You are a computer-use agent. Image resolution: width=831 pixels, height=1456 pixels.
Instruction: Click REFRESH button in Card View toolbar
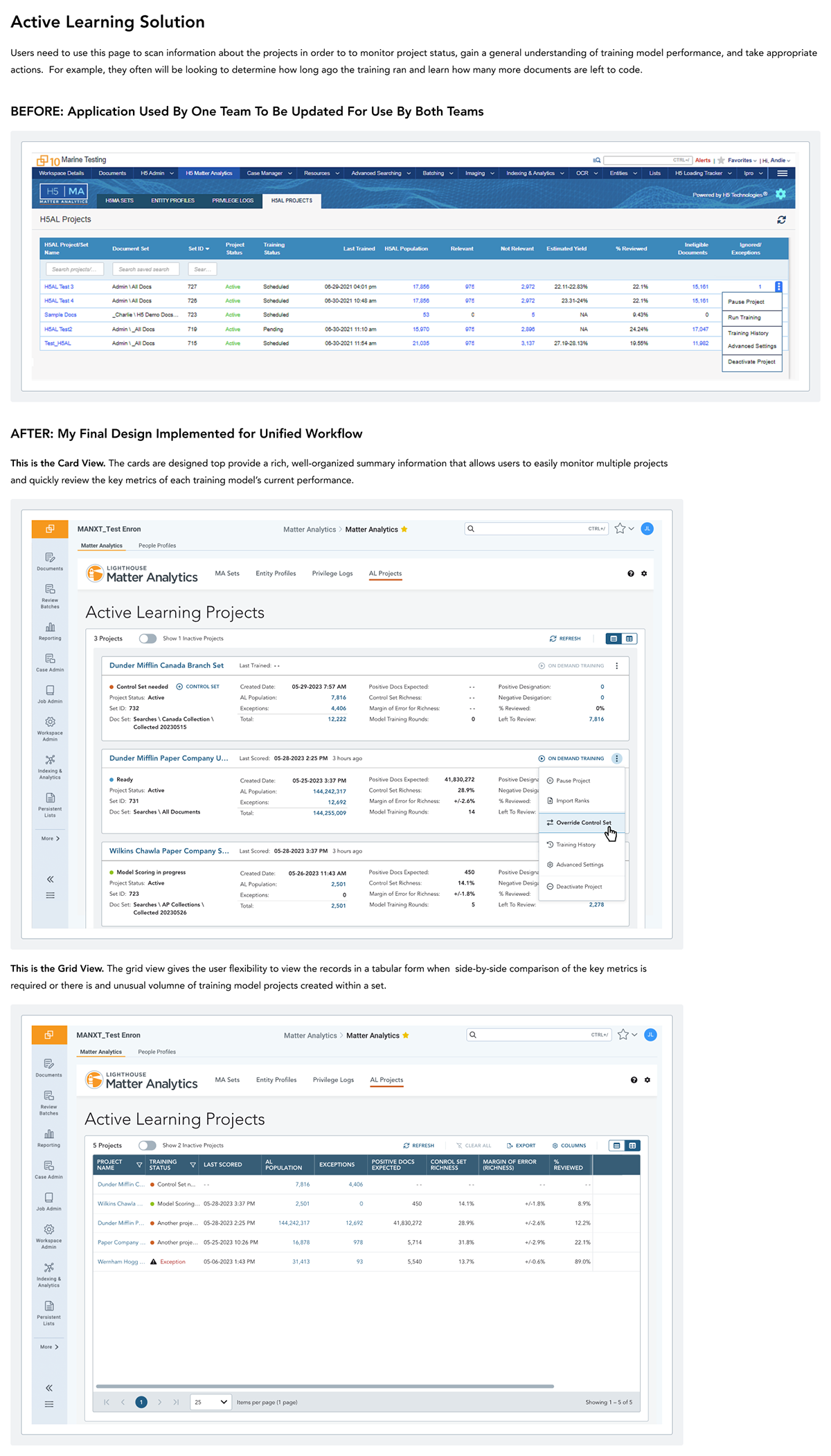[x=565, y=638]
